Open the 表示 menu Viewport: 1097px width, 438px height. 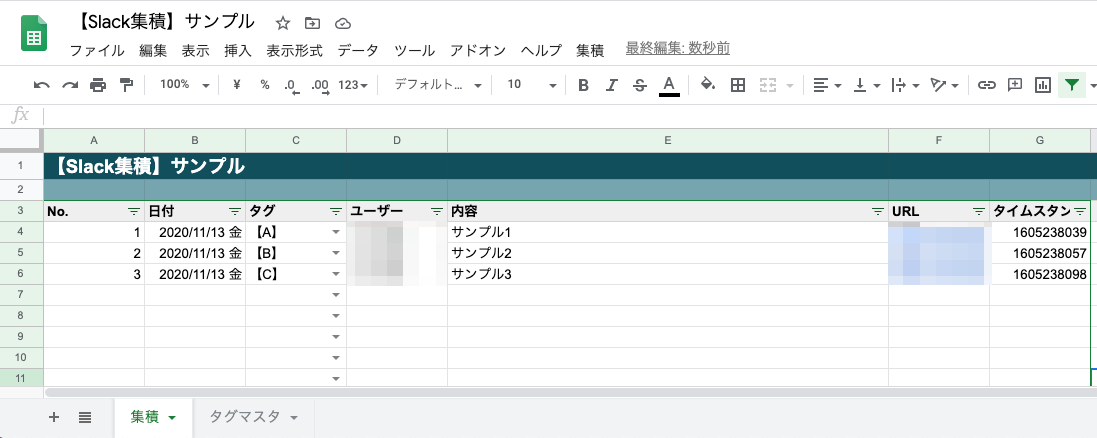pyautogui.click(x=196, y=50)
